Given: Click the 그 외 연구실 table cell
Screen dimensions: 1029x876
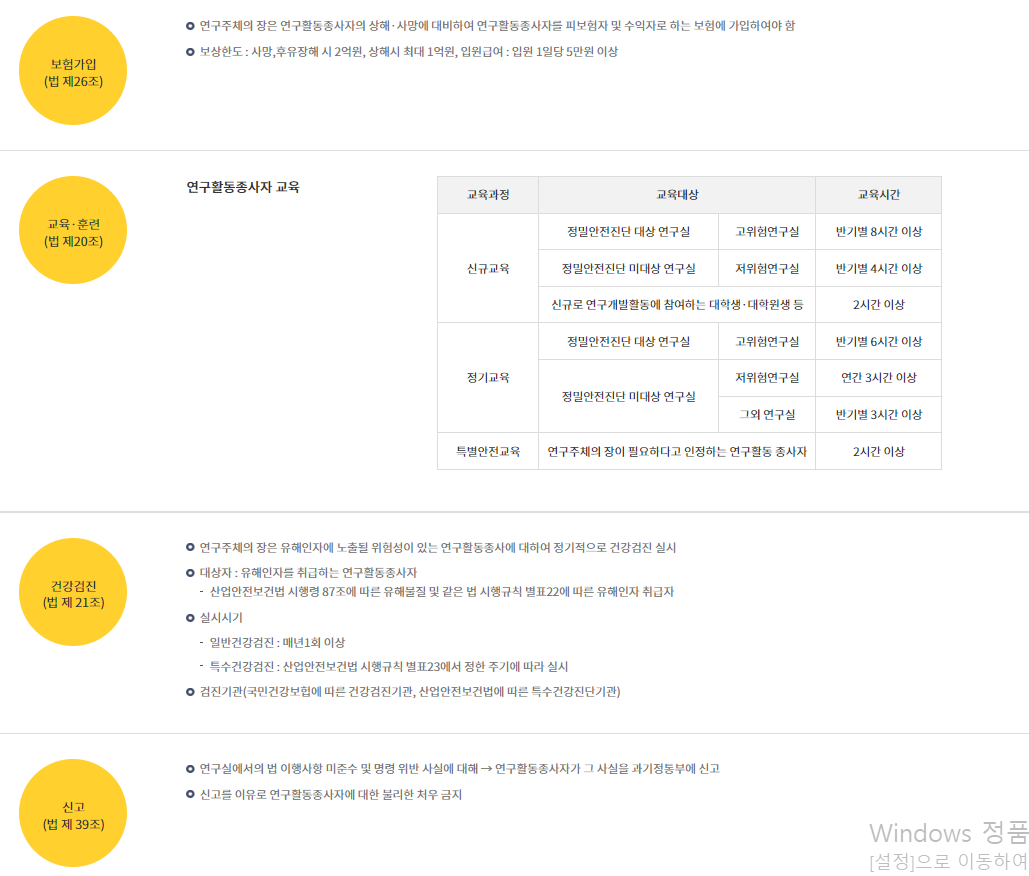Looking at the screenshot, I should (767, 414).
